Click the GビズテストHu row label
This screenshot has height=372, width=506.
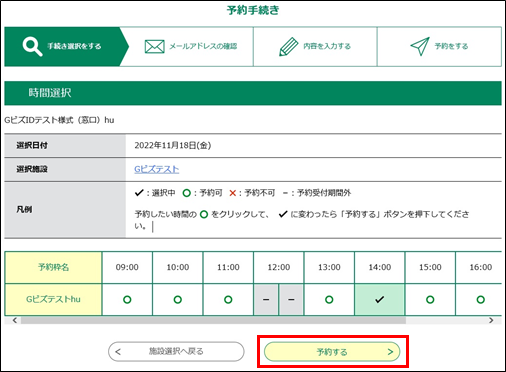[x=53, y=299]
